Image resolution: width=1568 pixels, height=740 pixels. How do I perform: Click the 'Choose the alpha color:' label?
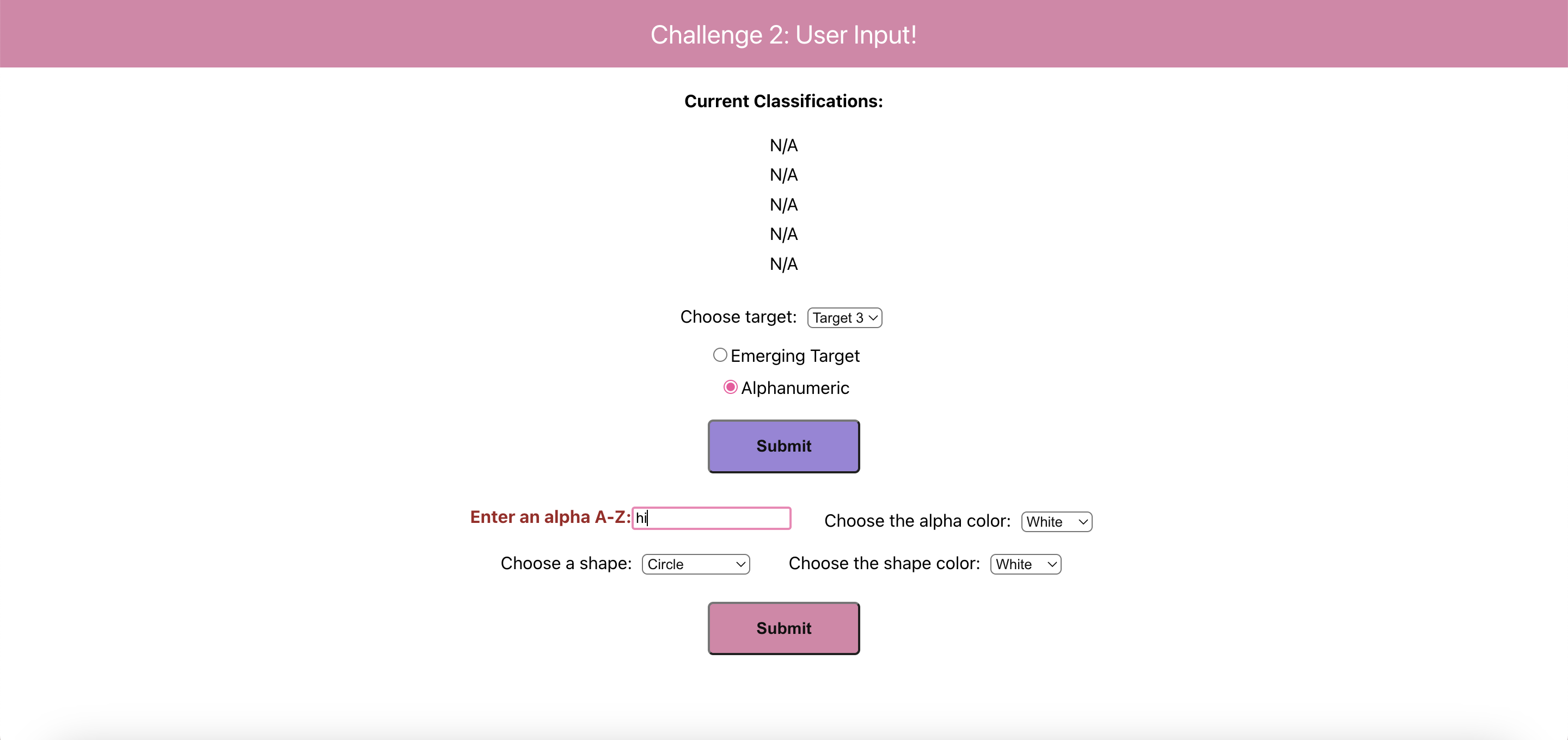click(917, 521)
